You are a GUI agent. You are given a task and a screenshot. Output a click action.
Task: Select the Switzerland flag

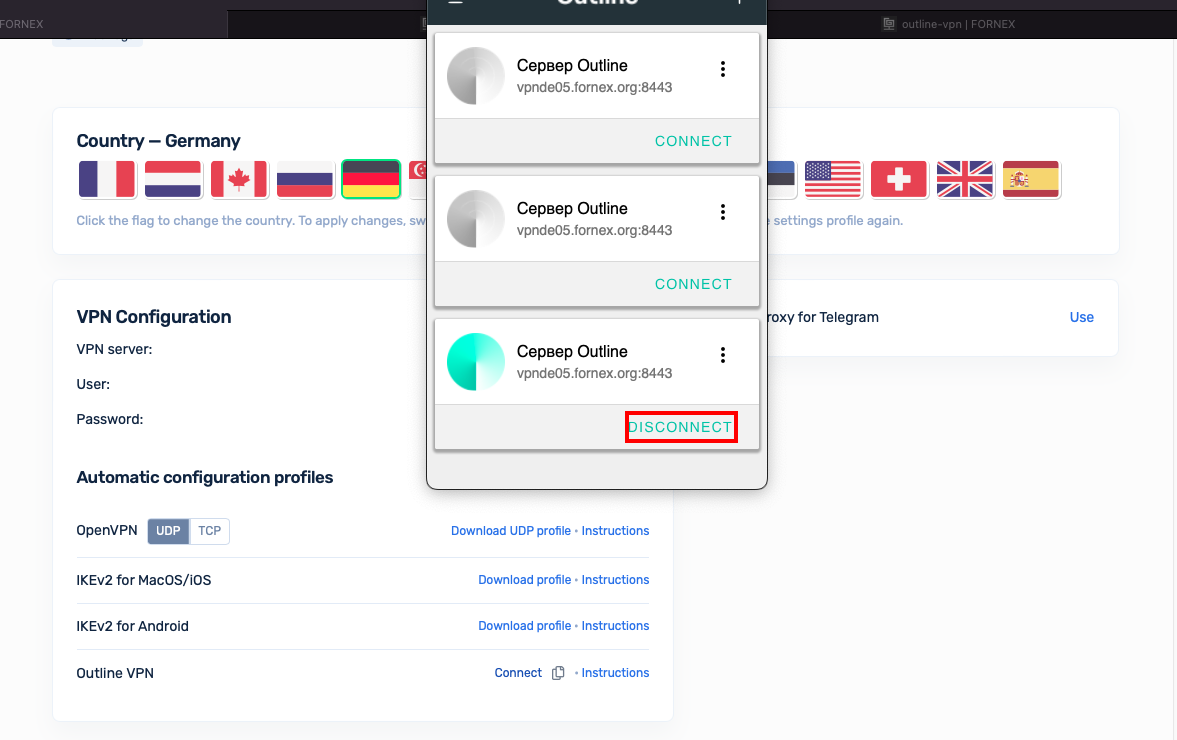coord(899,179)
